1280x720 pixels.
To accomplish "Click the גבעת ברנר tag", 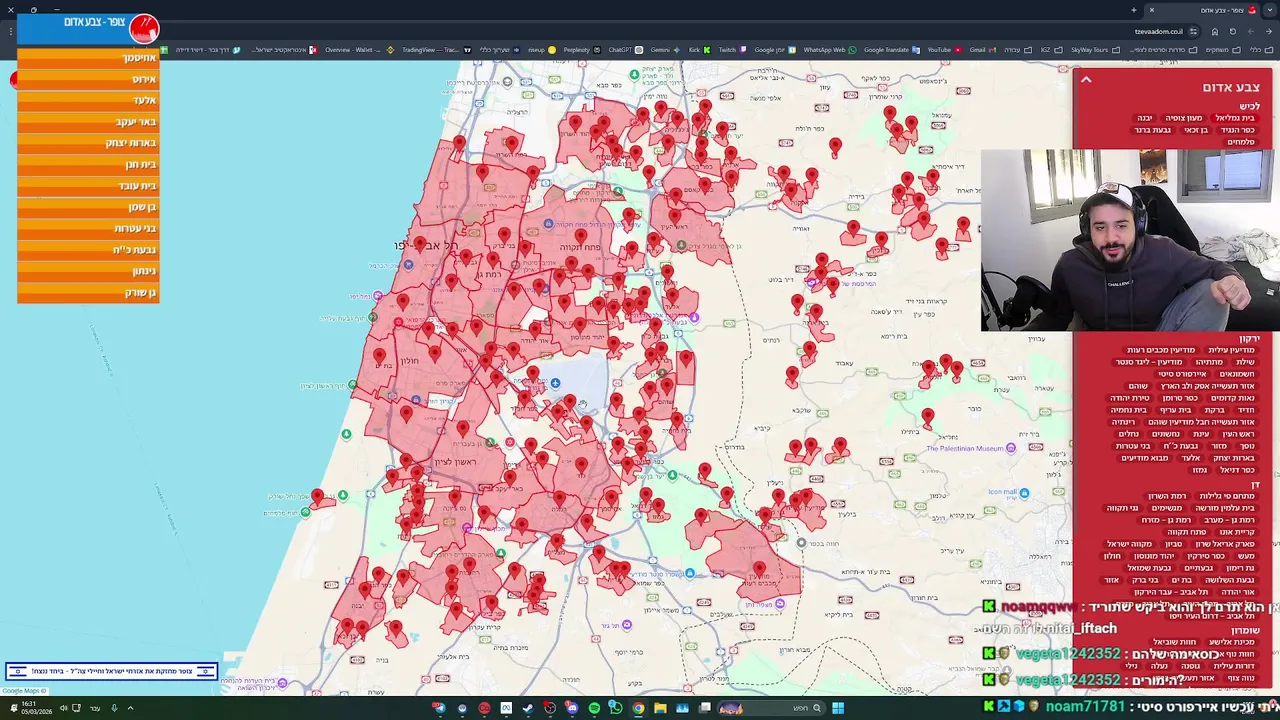I will [1152, 130].
